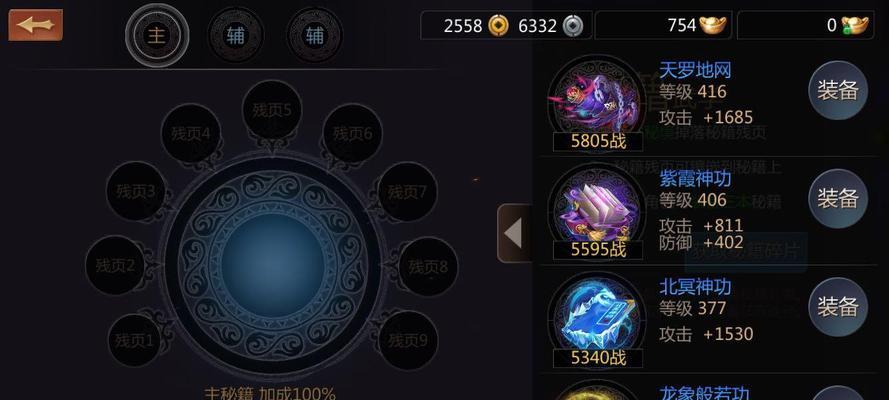The height and width of the screenshot is (400, 889).
Task: Open the first 辅 auxiliary tab
Action: click(236, 36)
